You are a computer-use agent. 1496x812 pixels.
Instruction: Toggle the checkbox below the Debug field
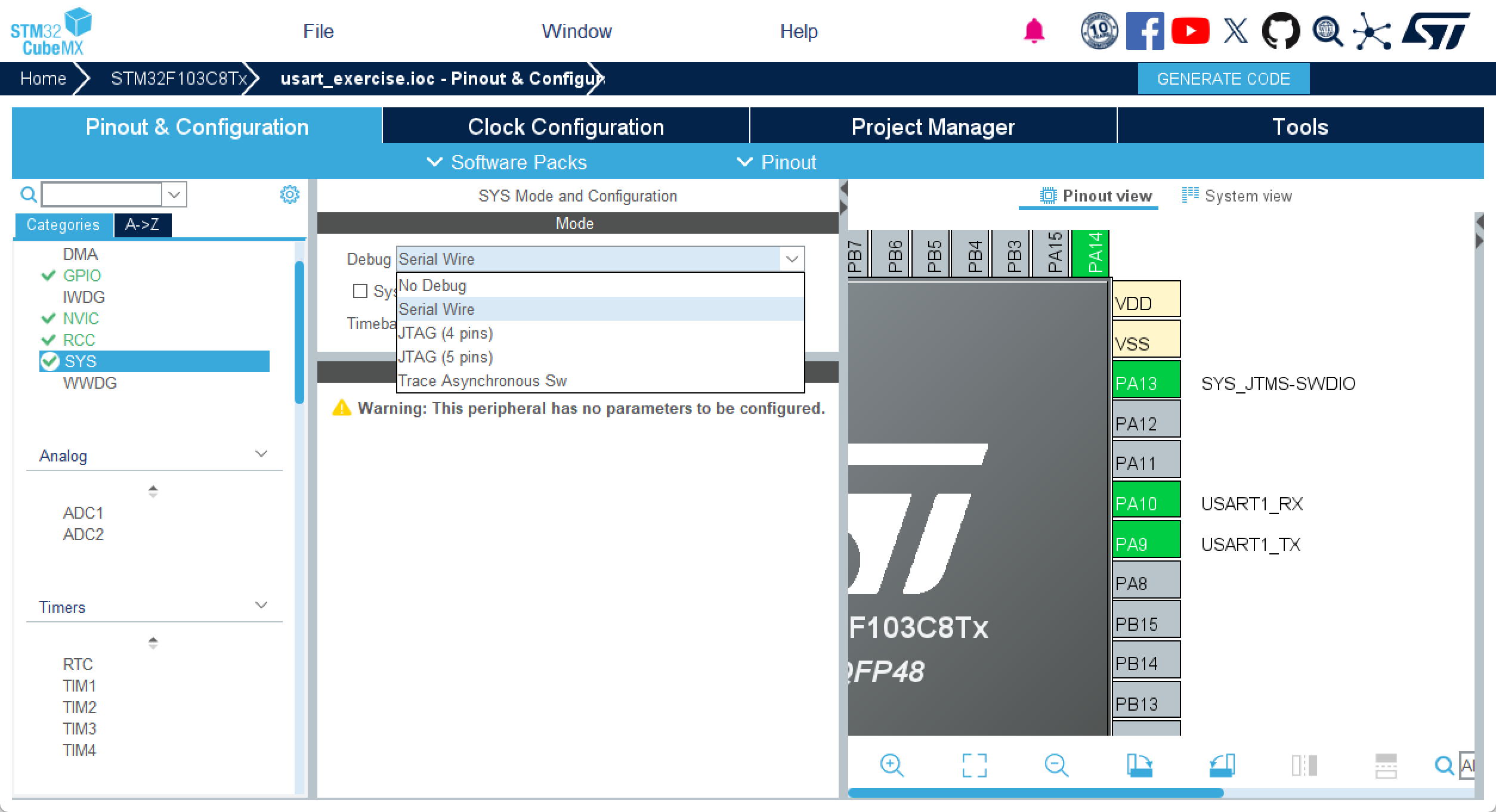pyautogui.click(x=360, y=291)
